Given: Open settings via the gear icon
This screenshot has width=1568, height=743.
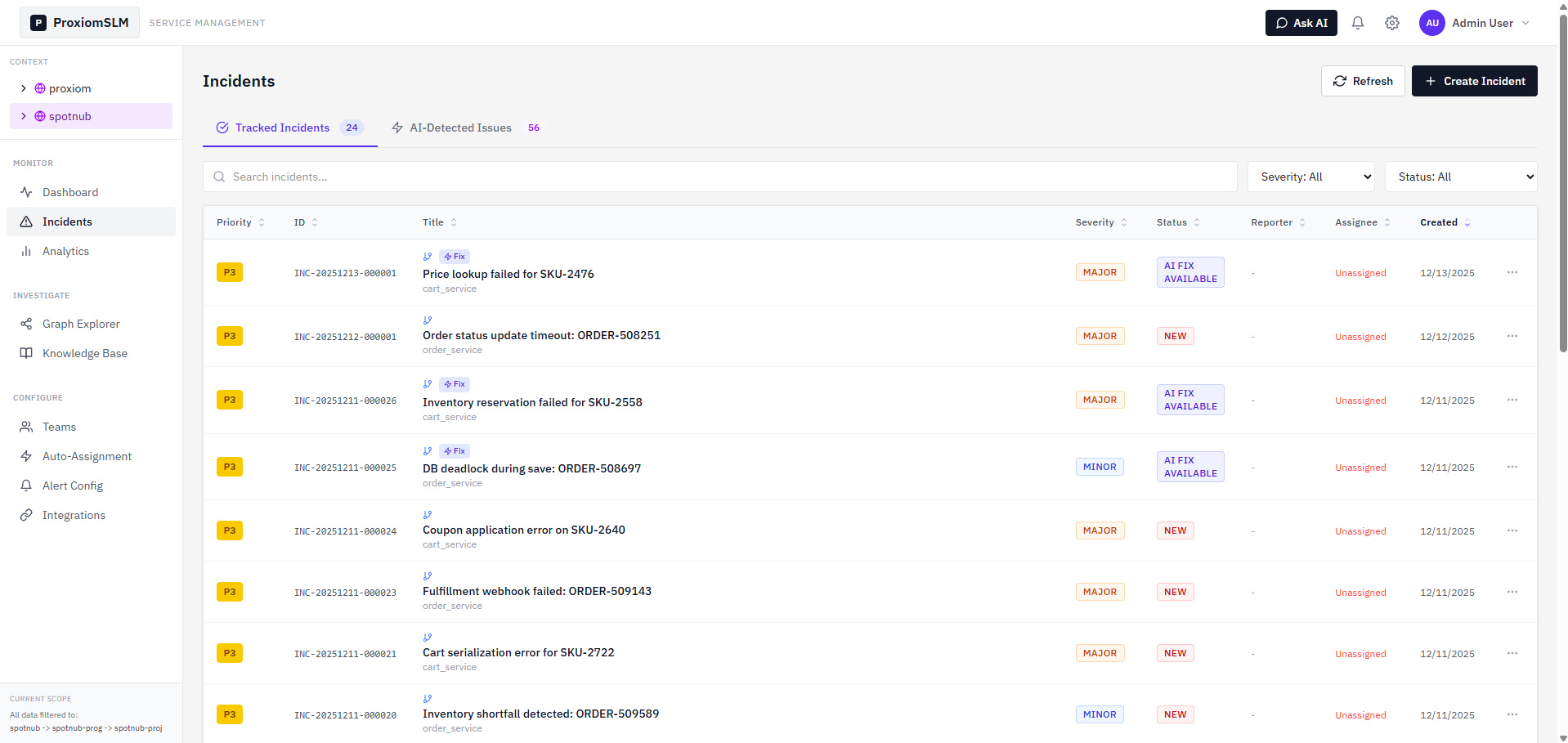Looking at the screenshot, I should tap(1391, 23).
